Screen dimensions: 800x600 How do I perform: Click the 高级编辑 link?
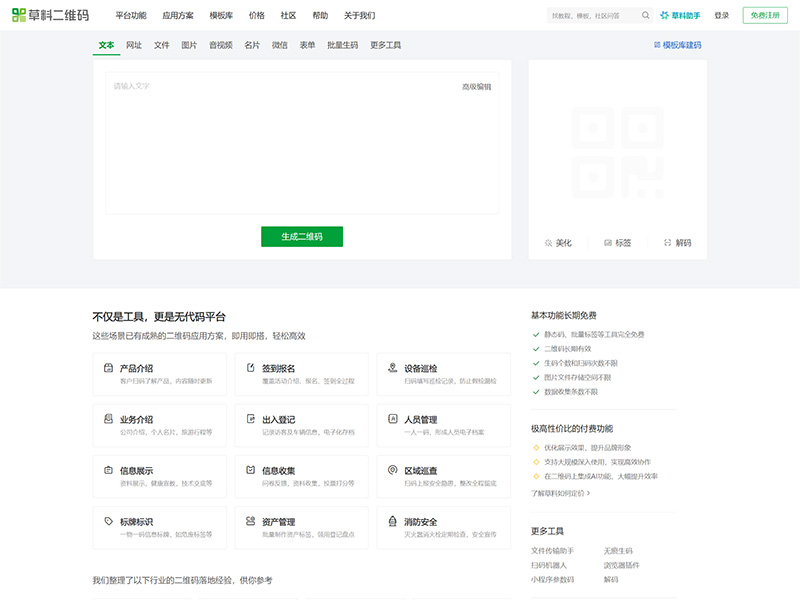coord(476,87)
